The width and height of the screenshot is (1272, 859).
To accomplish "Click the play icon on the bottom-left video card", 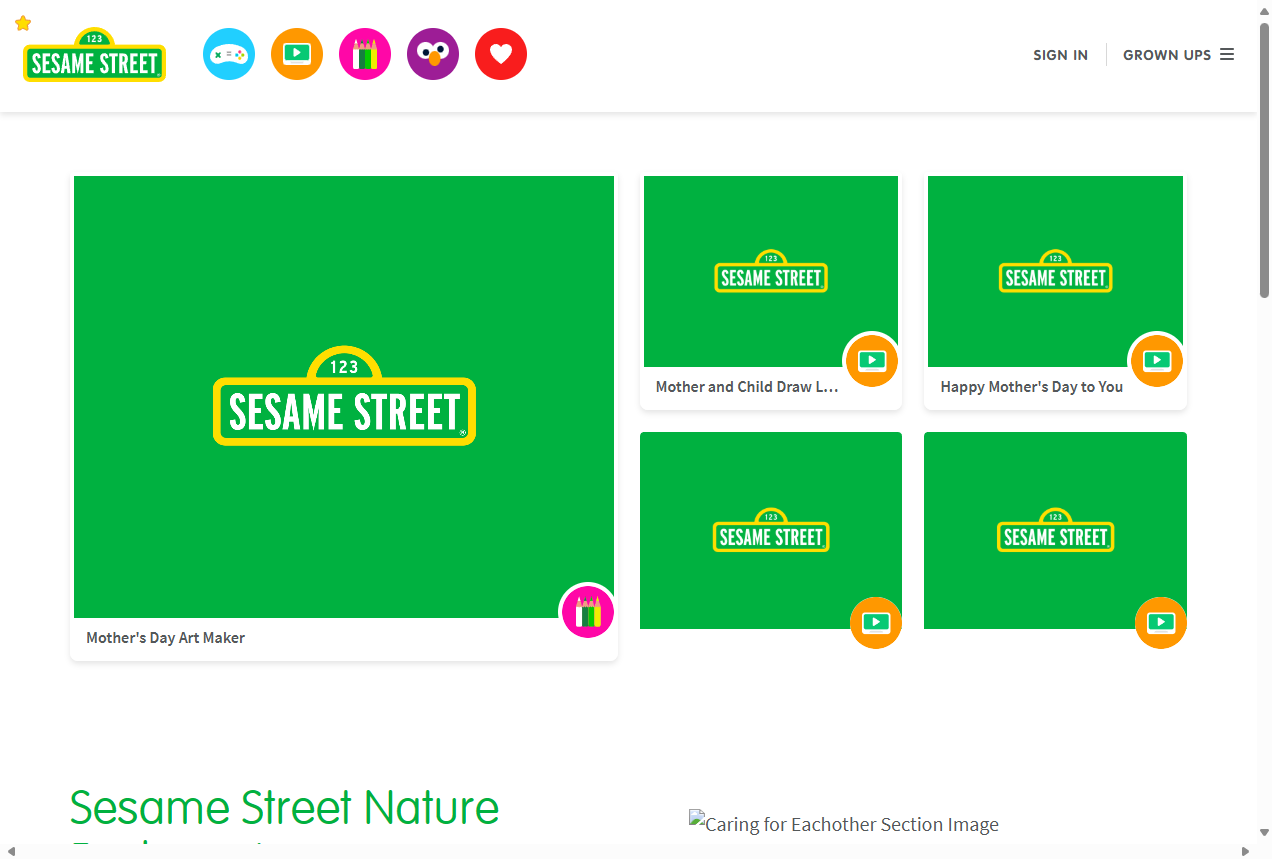I will 876,622.
